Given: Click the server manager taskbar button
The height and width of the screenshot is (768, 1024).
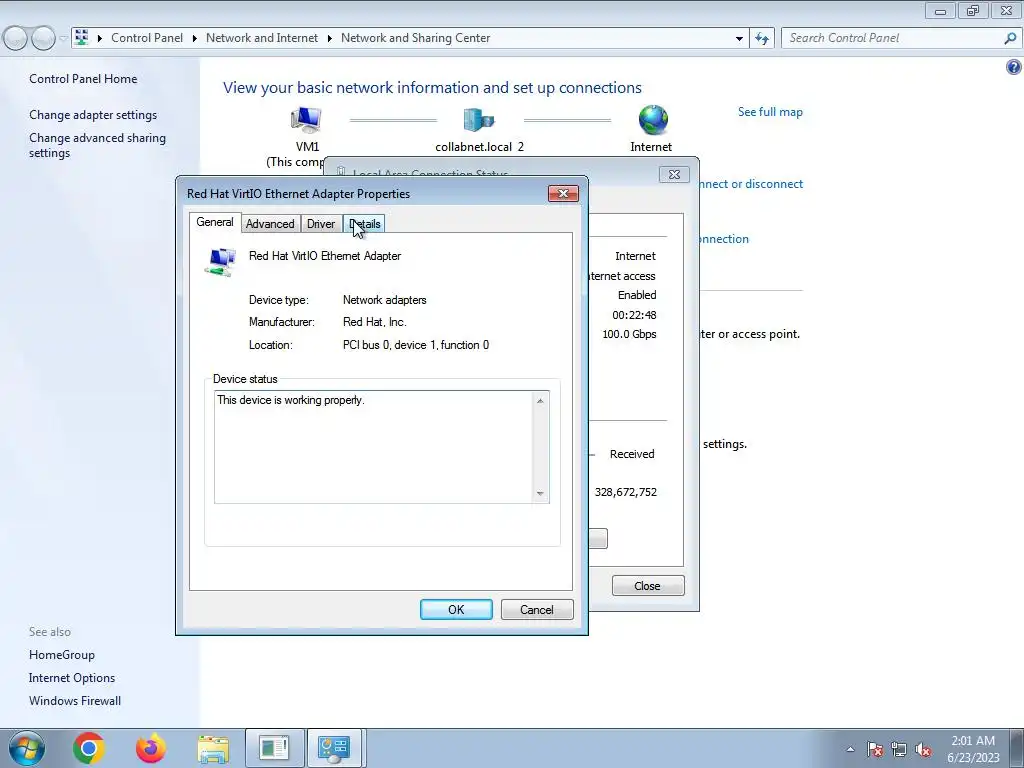Looking at the screenshot, I should click(x=273, y=748).
